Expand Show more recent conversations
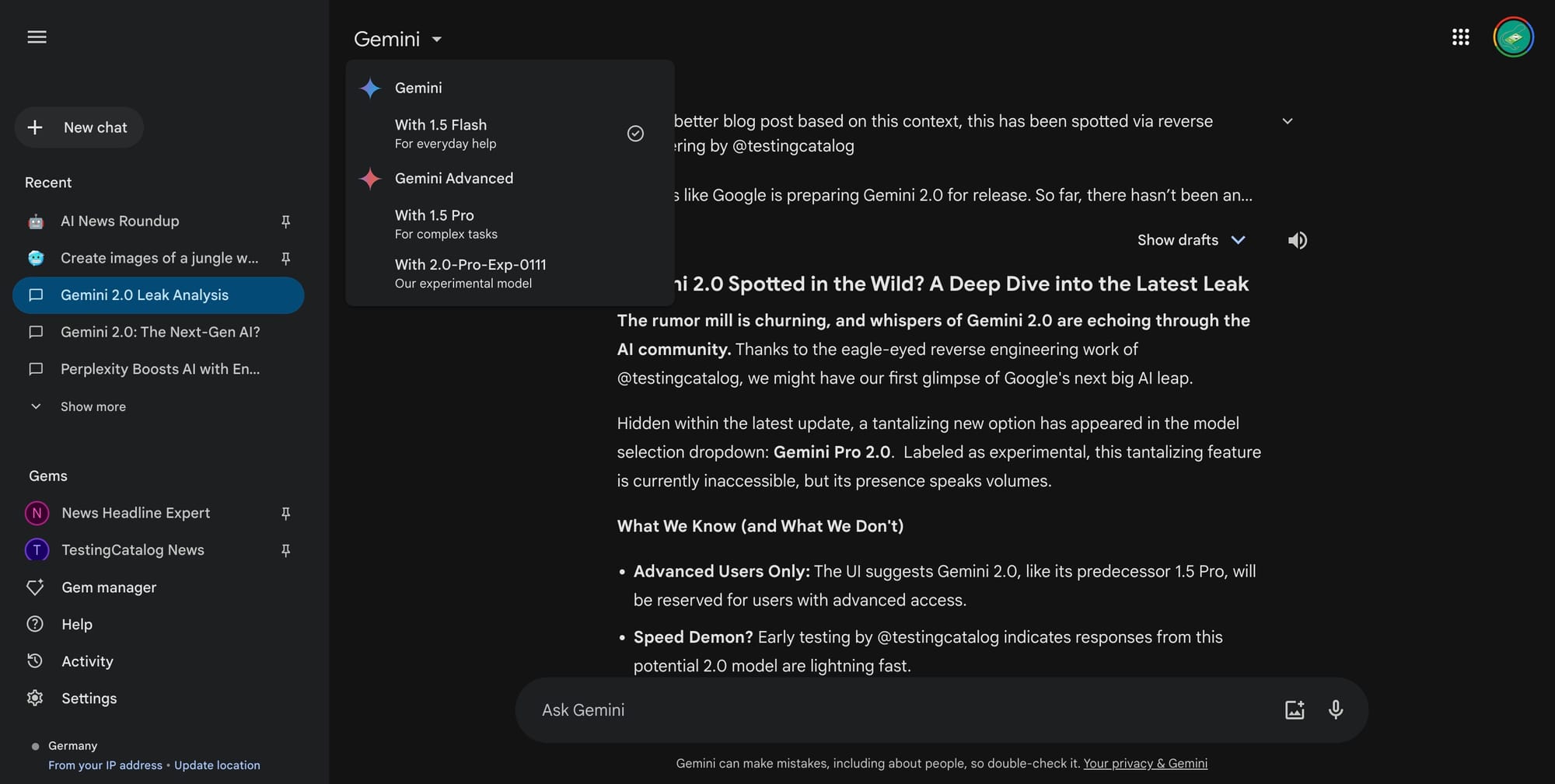This screenshot has width=1555, height=784. pos(93,406)
